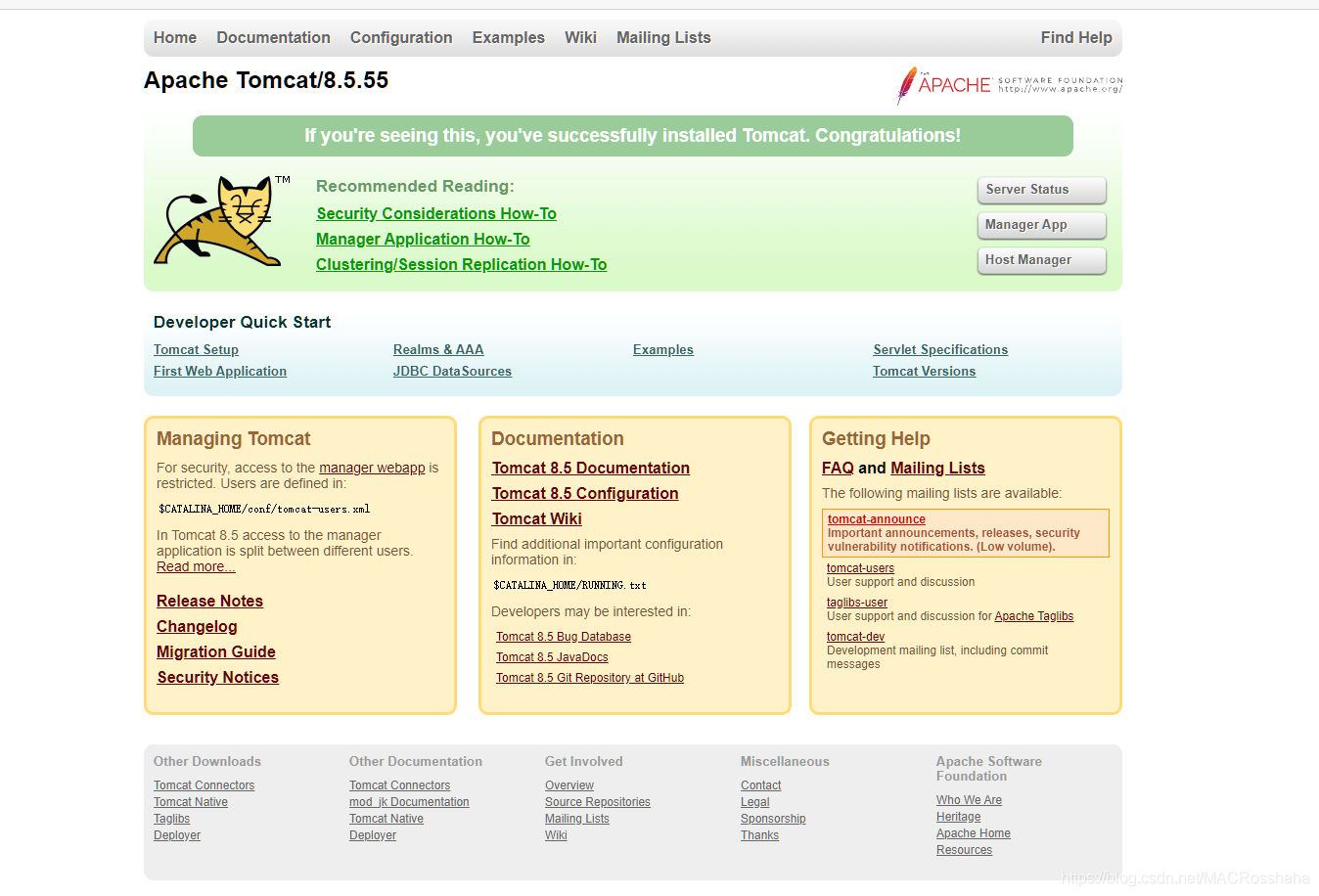Open the Heritage link
This screenshot has width=1319, height=896.
(958, 817)
